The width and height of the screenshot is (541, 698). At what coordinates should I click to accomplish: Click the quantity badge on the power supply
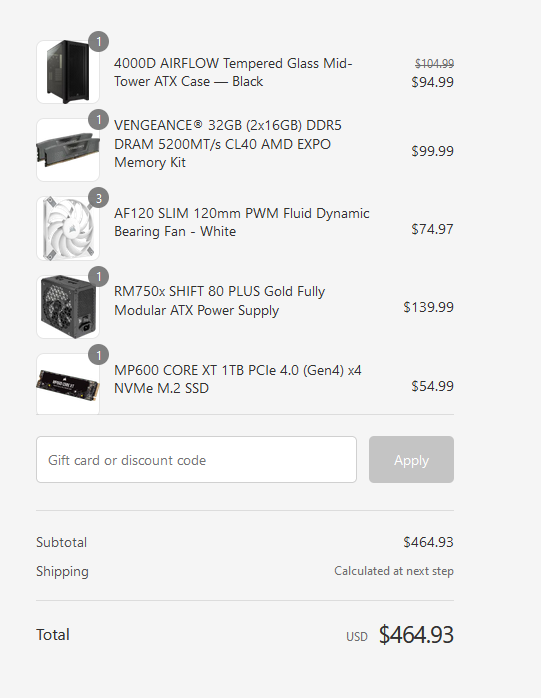click(x=98, y=276)
